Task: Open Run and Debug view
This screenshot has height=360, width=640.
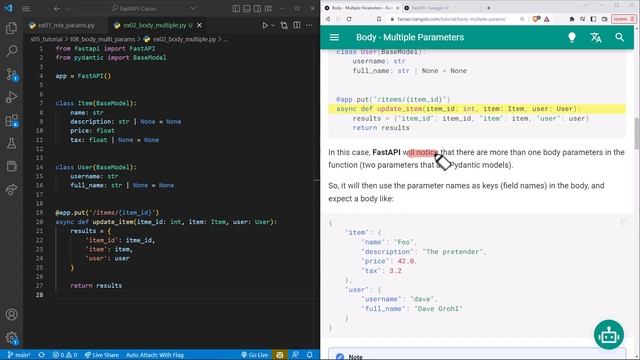Action: (x=11, y=97)
